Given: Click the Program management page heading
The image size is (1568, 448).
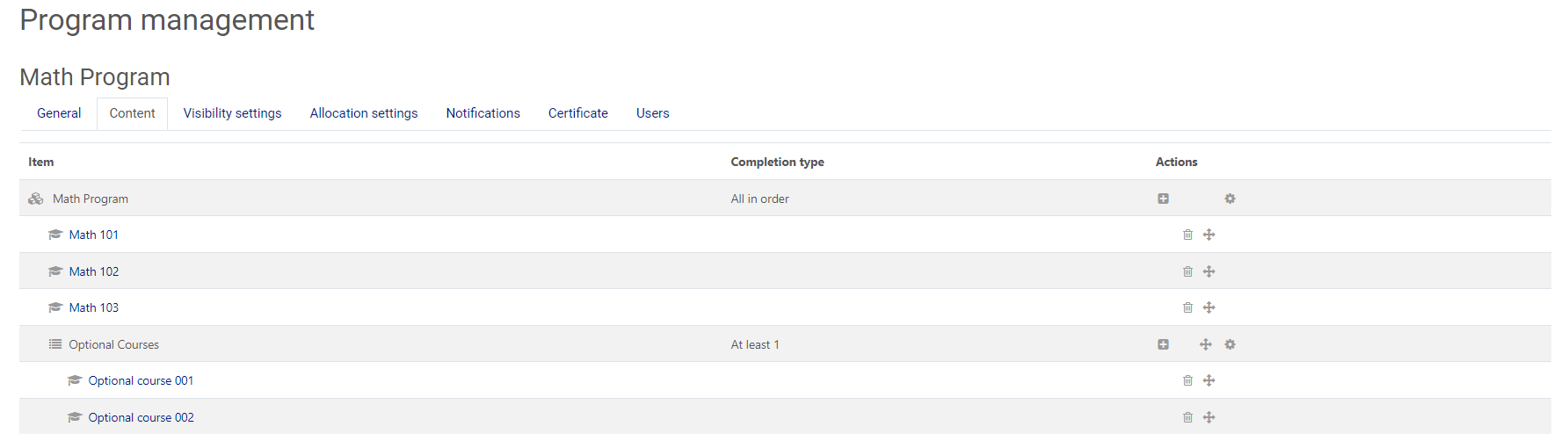Looking at the screenshot, I should (x=167, y=20).
